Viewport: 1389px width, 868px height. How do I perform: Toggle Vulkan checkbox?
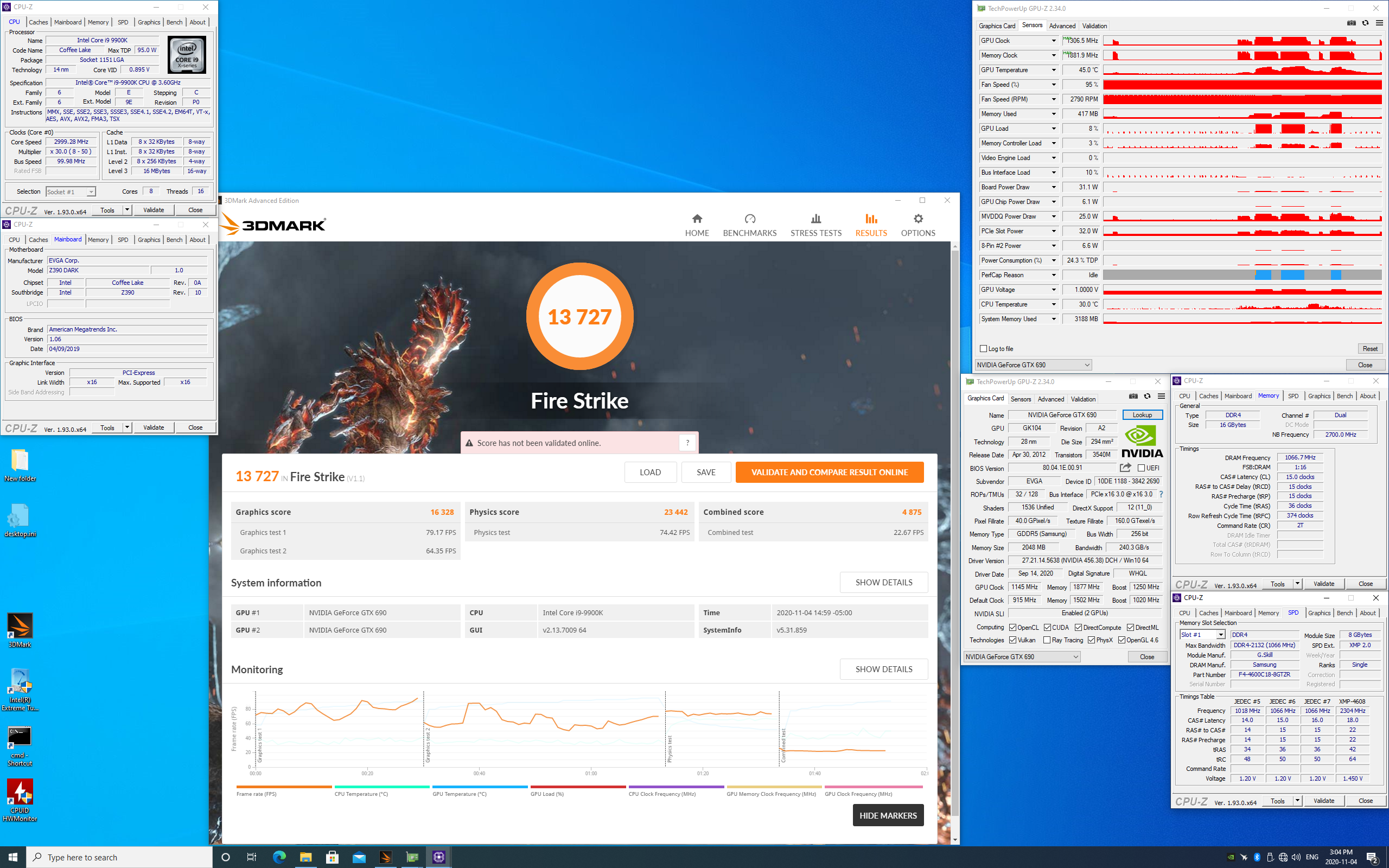(x=1012, y=640)
